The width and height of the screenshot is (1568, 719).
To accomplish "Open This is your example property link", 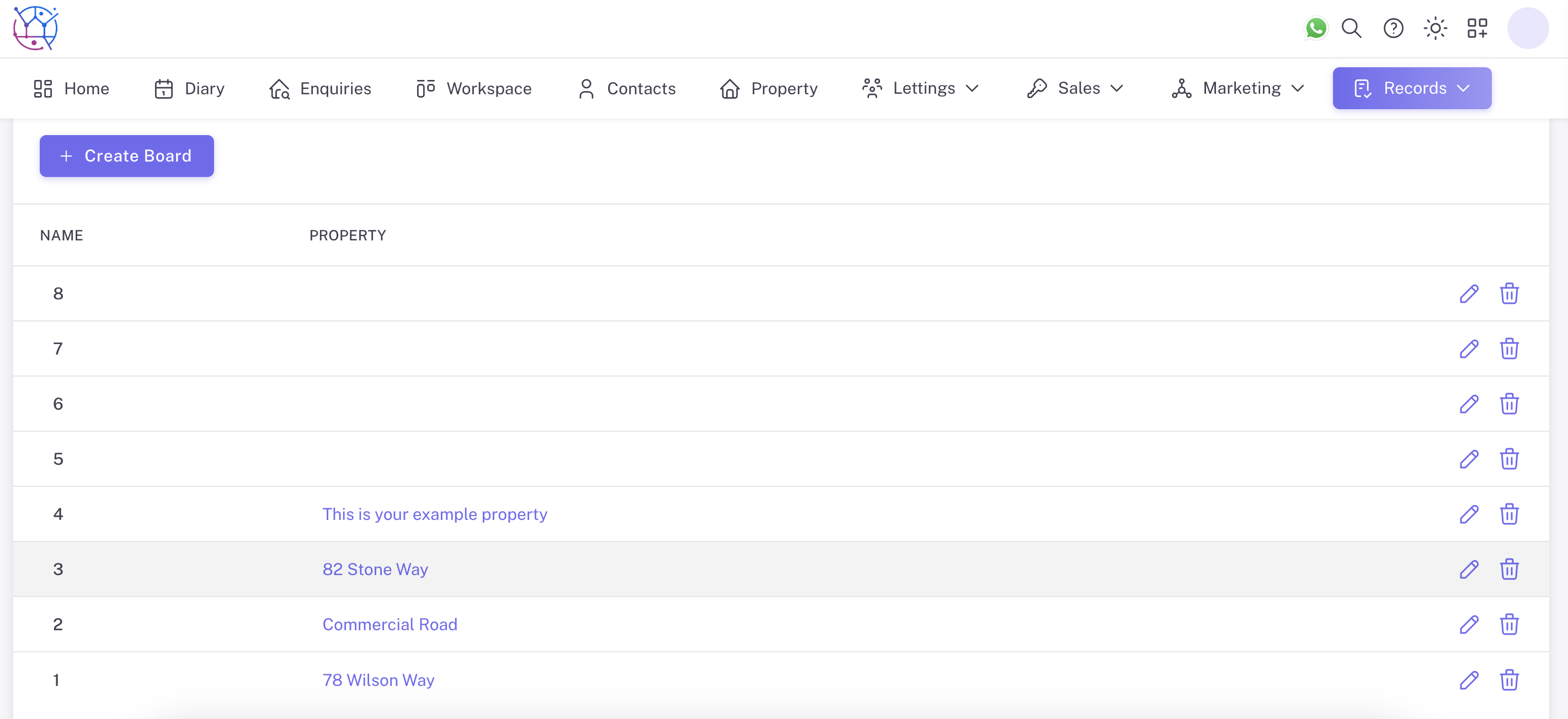I will pos(435,514).
